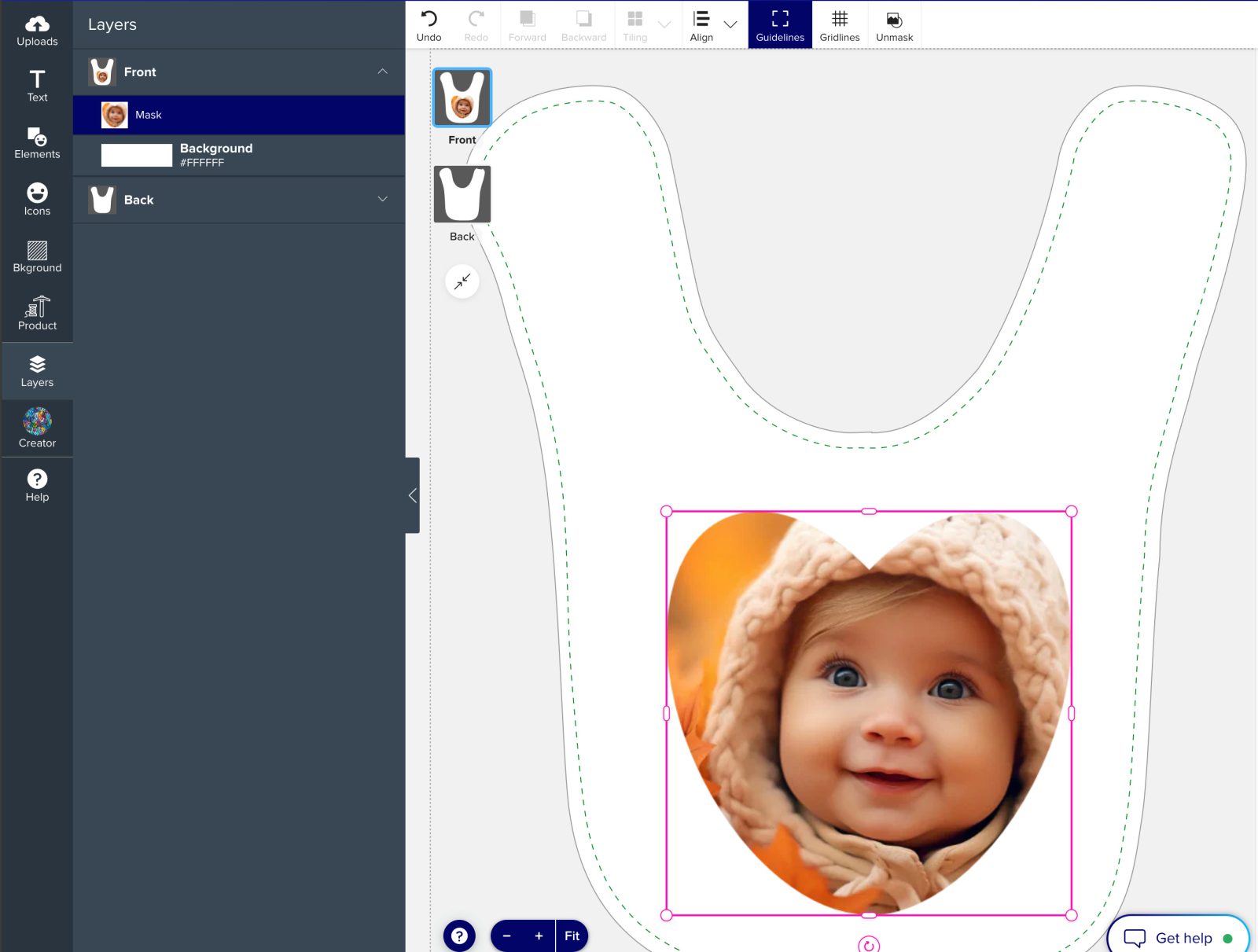The height and width of the screenshot is (952, 1258).
Task: Open the Bkground options
Action: coord(37,257)
